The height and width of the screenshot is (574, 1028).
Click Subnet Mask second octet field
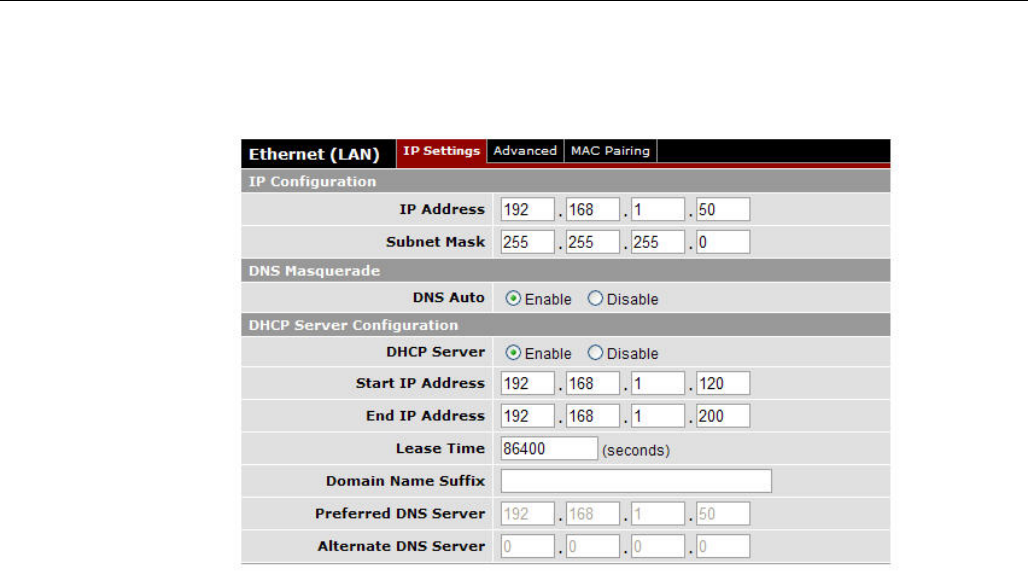593,242
